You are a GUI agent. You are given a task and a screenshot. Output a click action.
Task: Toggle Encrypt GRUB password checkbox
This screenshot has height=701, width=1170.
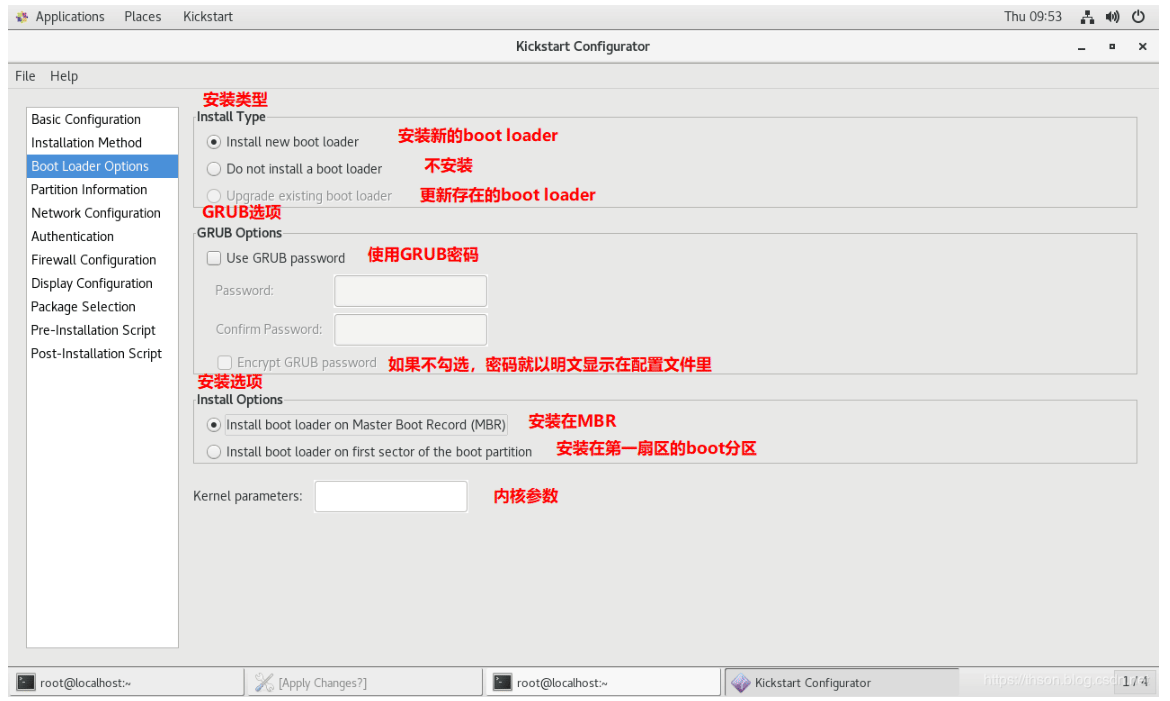[225, 363]
